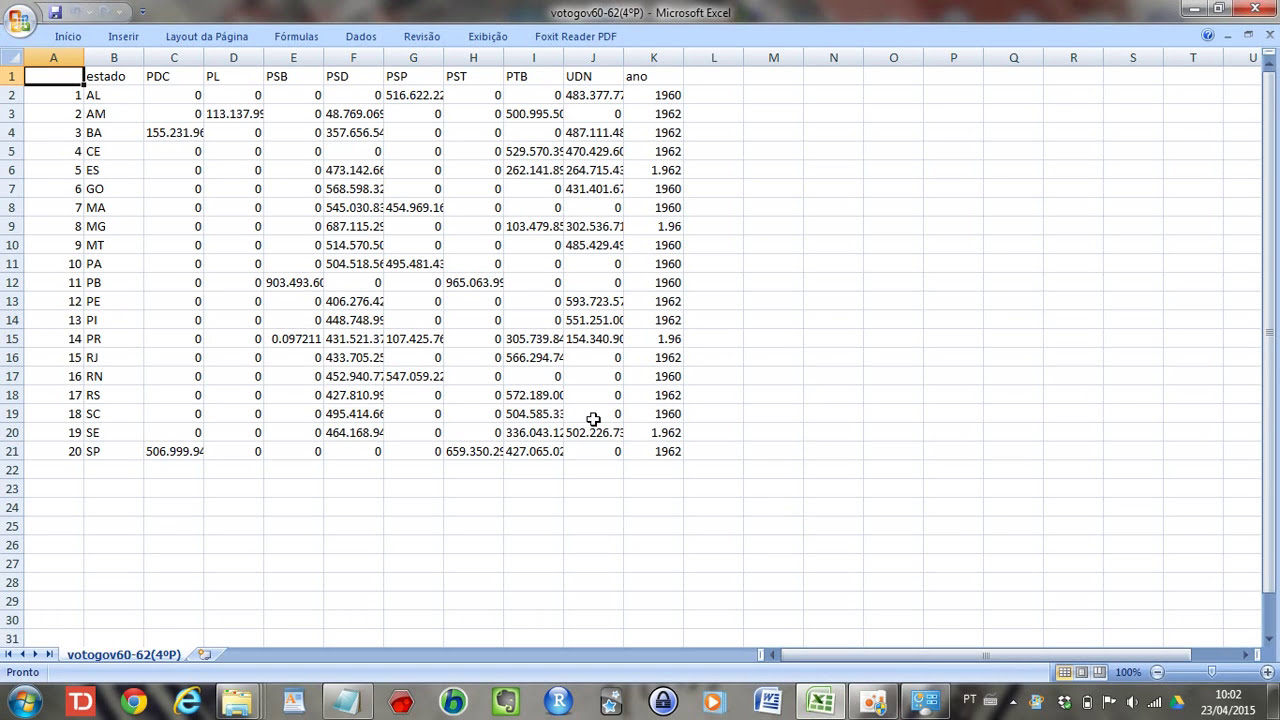Select cell with value 0.097211
This screenshot has height=720, width=1280.
293,339
